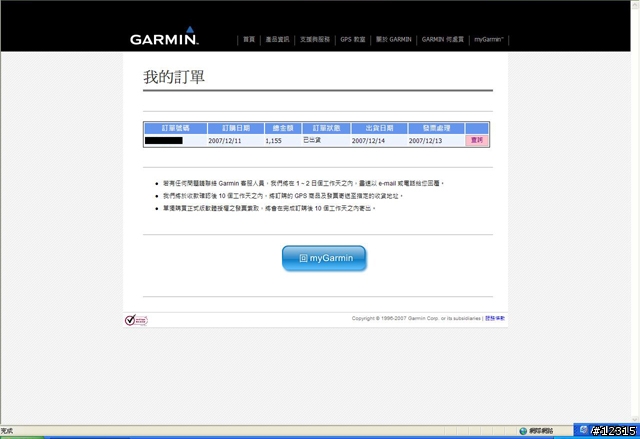Click the blue 回 myGarmin button
The image size is (640, 439).
pyautogui.click(x=324, y=258)
